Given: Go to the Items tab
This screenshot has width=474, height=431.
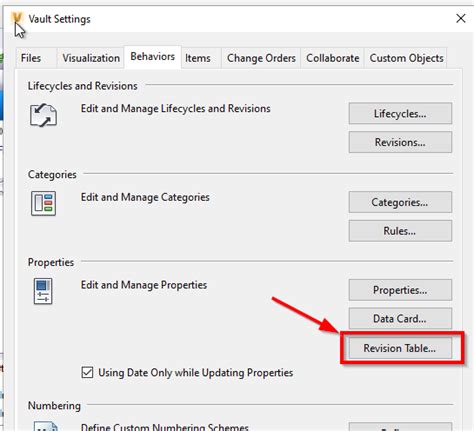Looking at the screenshot, I should 198,58.
